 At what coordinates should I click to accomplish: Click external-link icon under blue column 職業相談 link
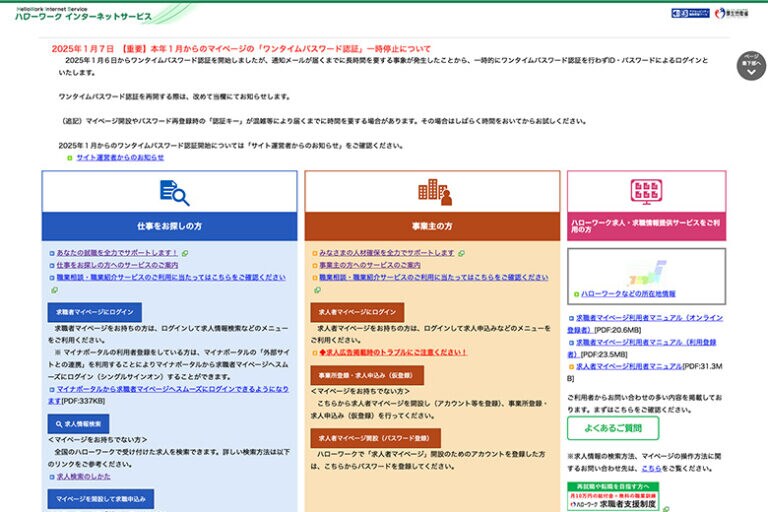coord(54,290)
